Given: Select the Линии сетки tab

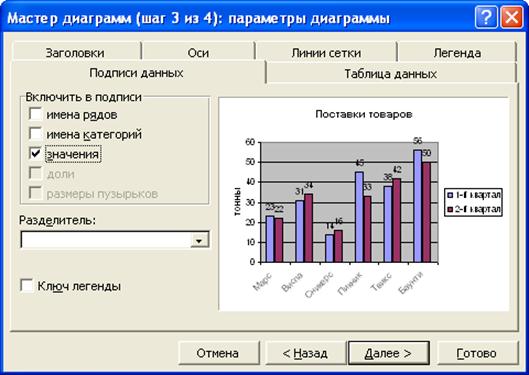Looking at the screenshot, I should 326,53.
